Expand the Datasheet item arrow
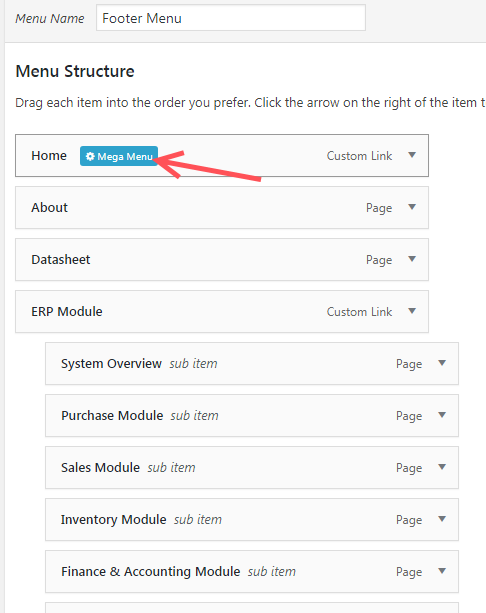Screen dimensions: 486x613 [412, 259]
